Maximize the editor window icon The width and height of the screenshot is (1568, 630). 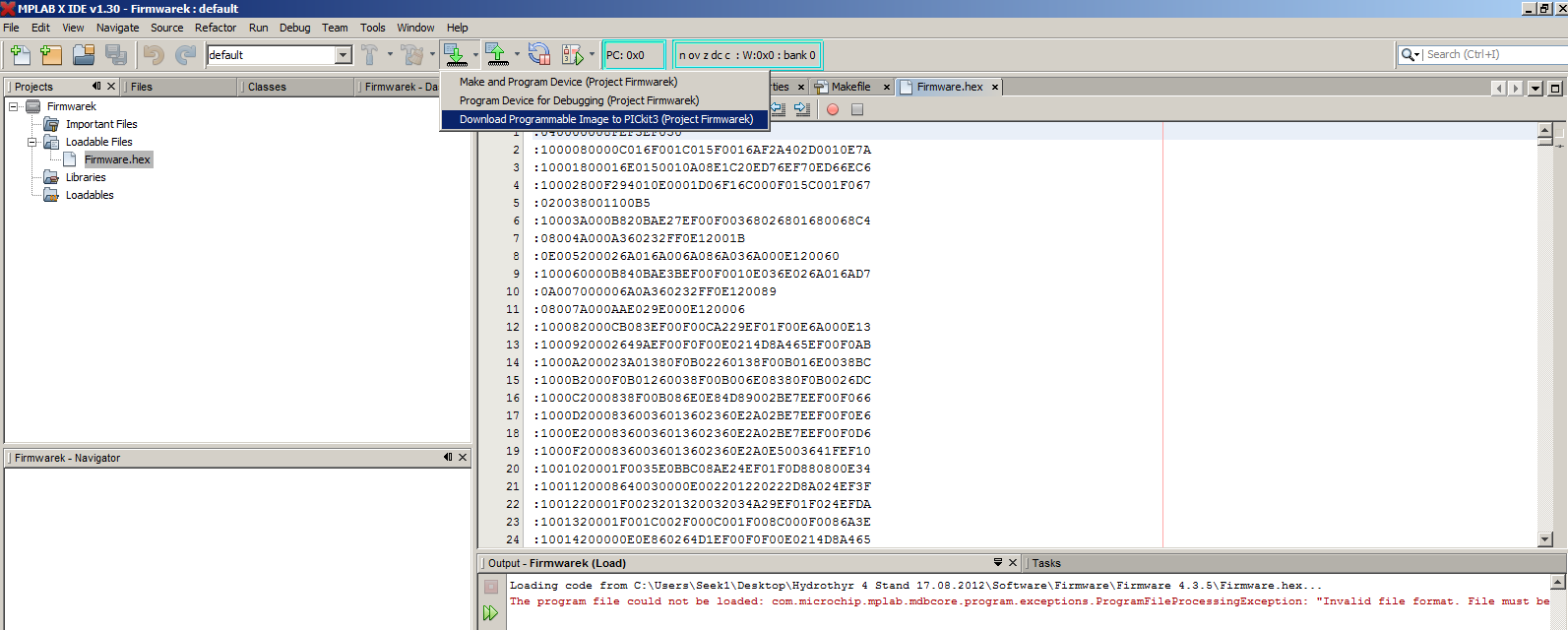1555,88
